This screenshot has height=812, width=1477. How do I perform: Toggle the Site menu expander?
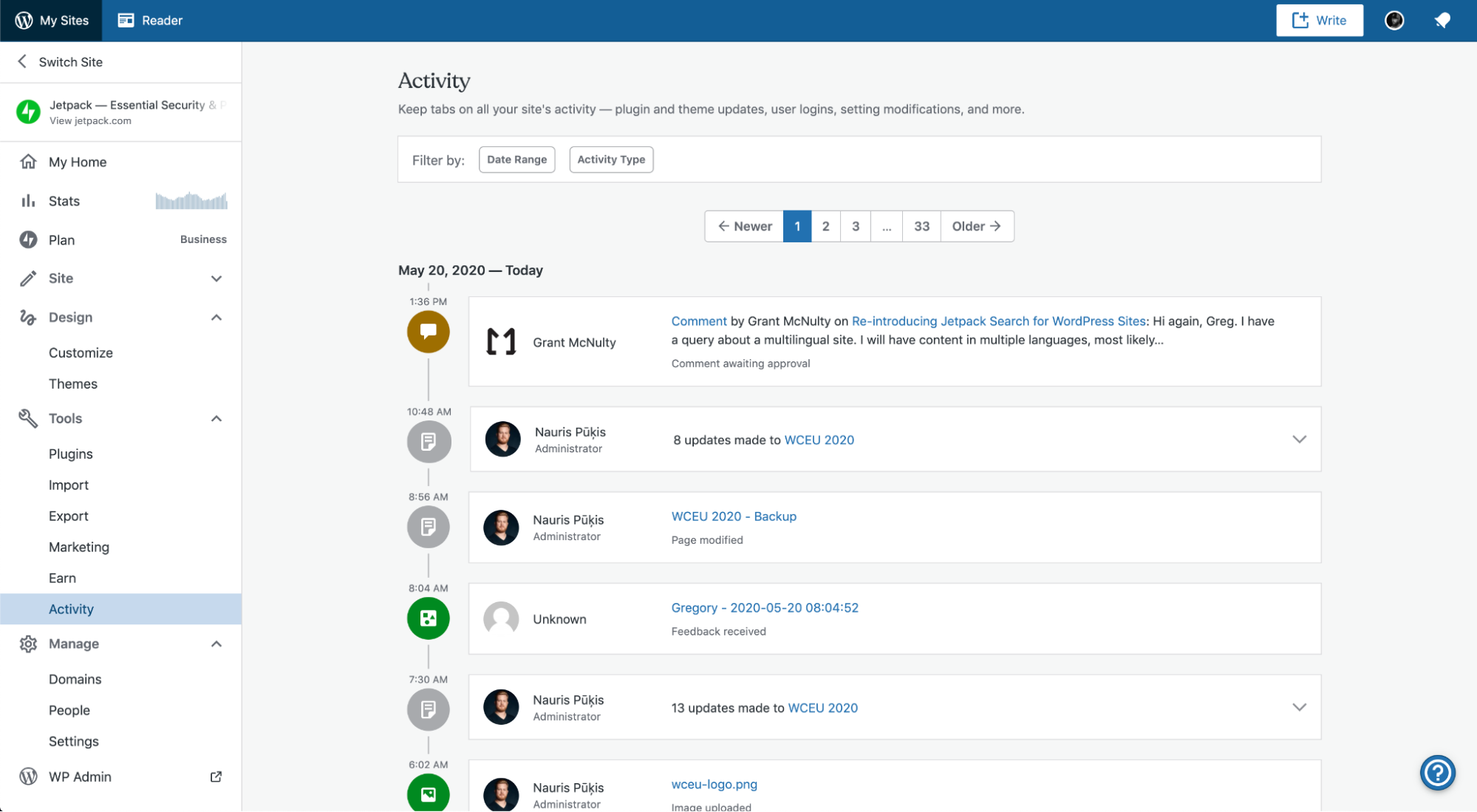tap(218, 278)
